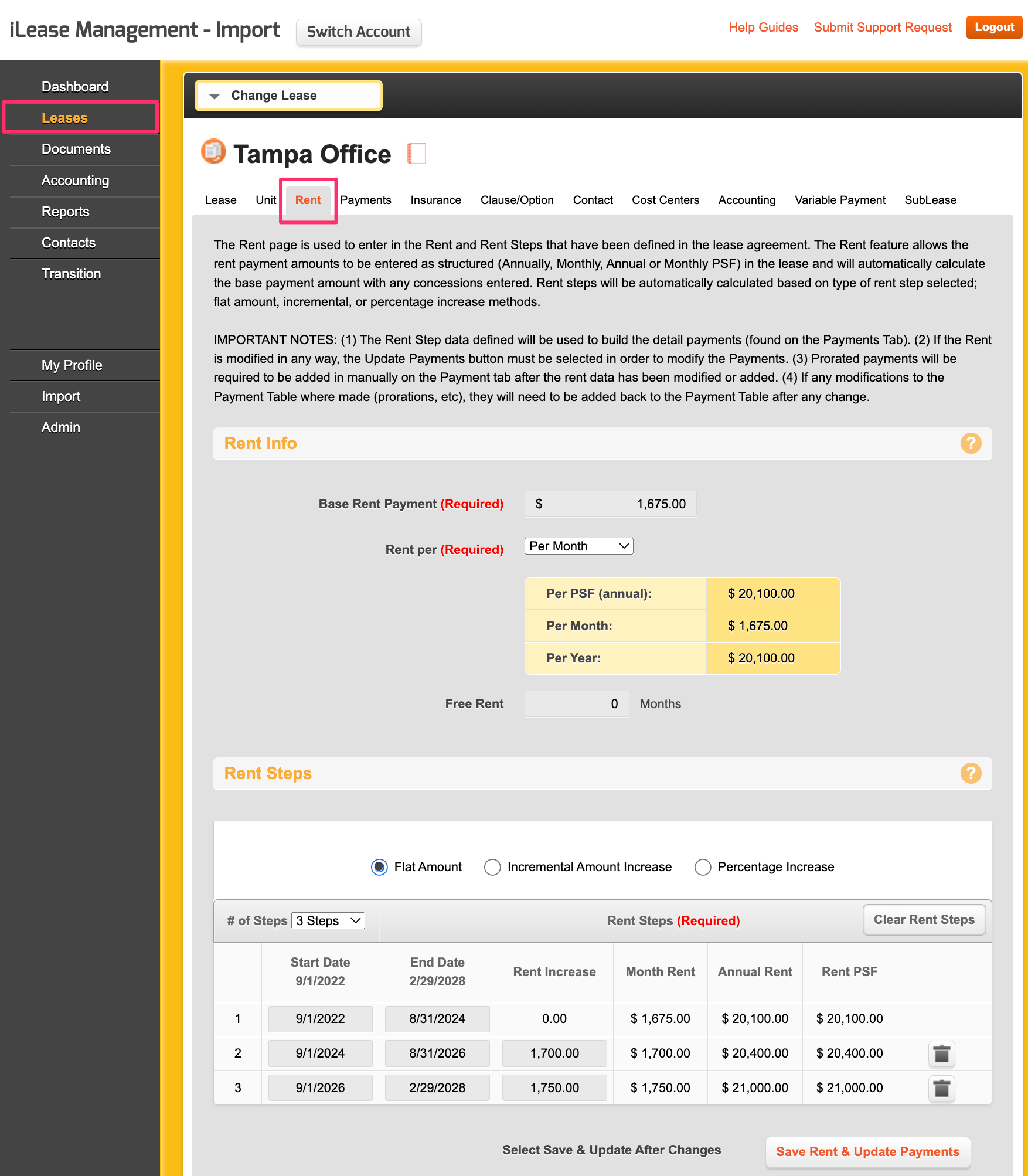Open the notebook icon beside Tampa Office

[x=417, y=154]
